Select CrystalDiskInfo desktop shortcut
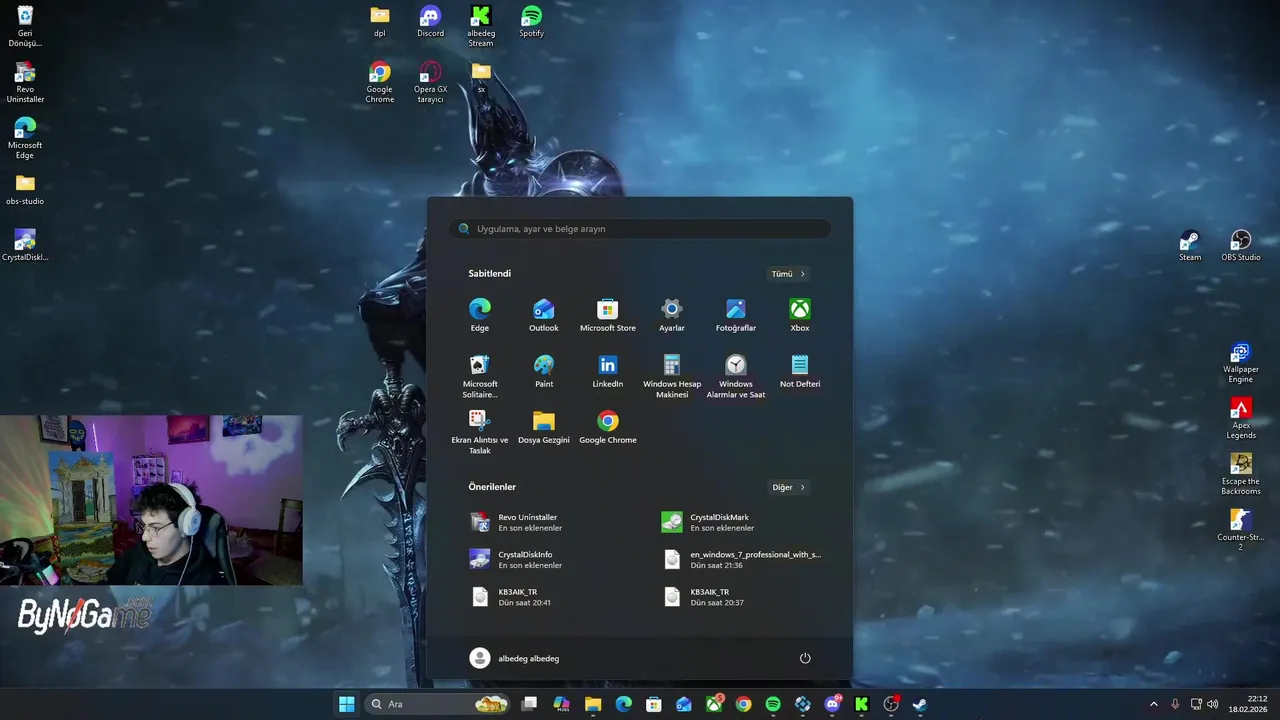1280x720 pixels. coord(25,245)
